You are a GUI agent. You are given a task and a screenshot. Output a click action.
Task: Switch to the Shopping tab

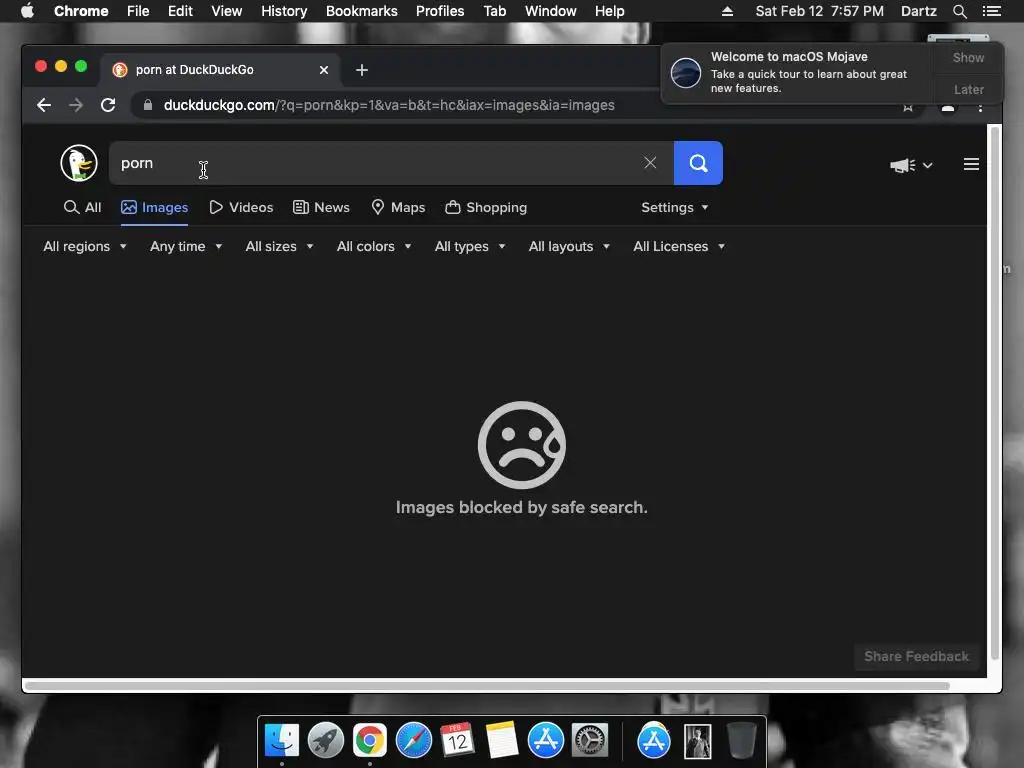tap(486, 207)
